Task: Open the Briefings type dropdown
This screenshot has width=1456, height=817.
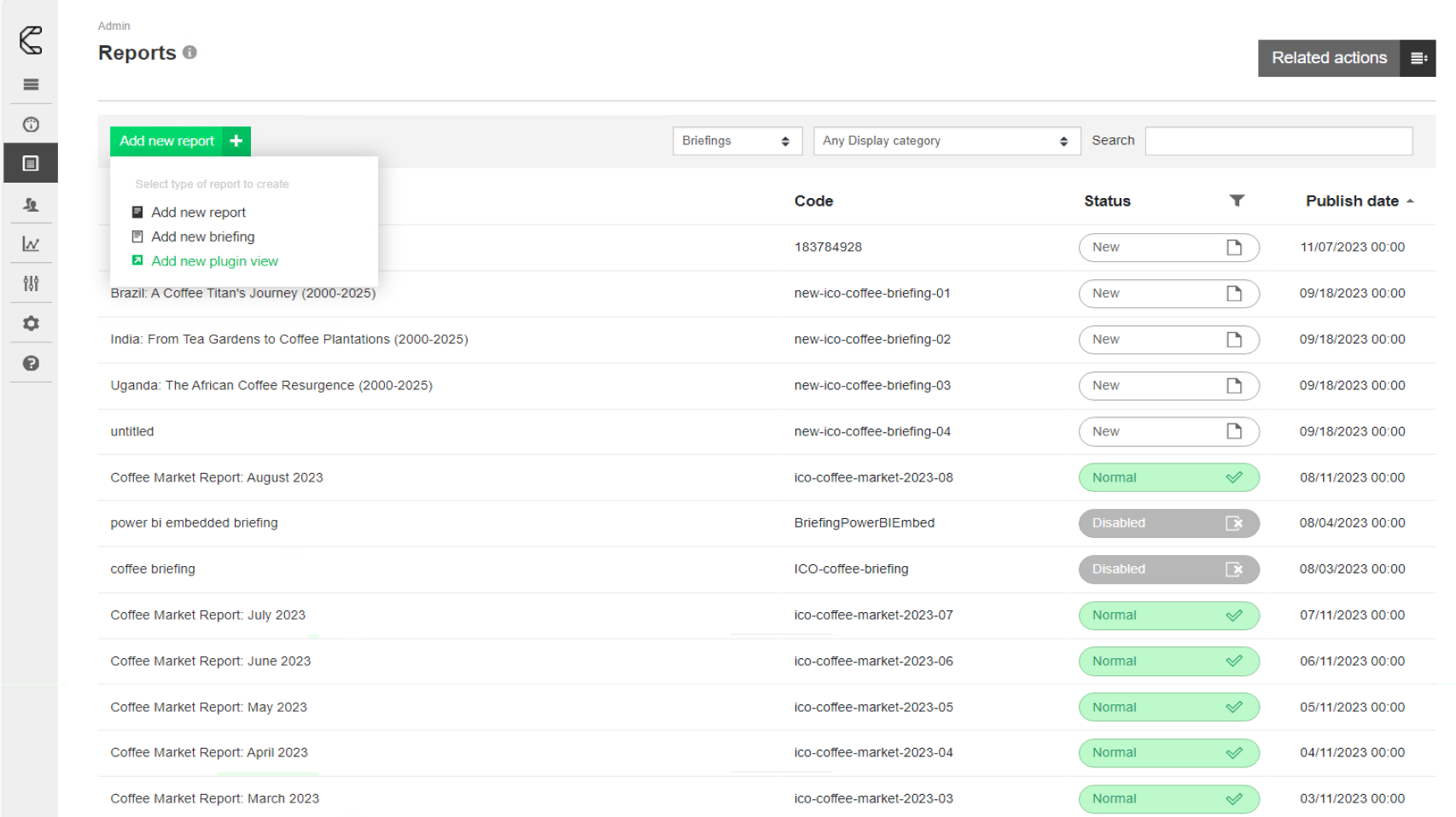Action: [737, 141]
